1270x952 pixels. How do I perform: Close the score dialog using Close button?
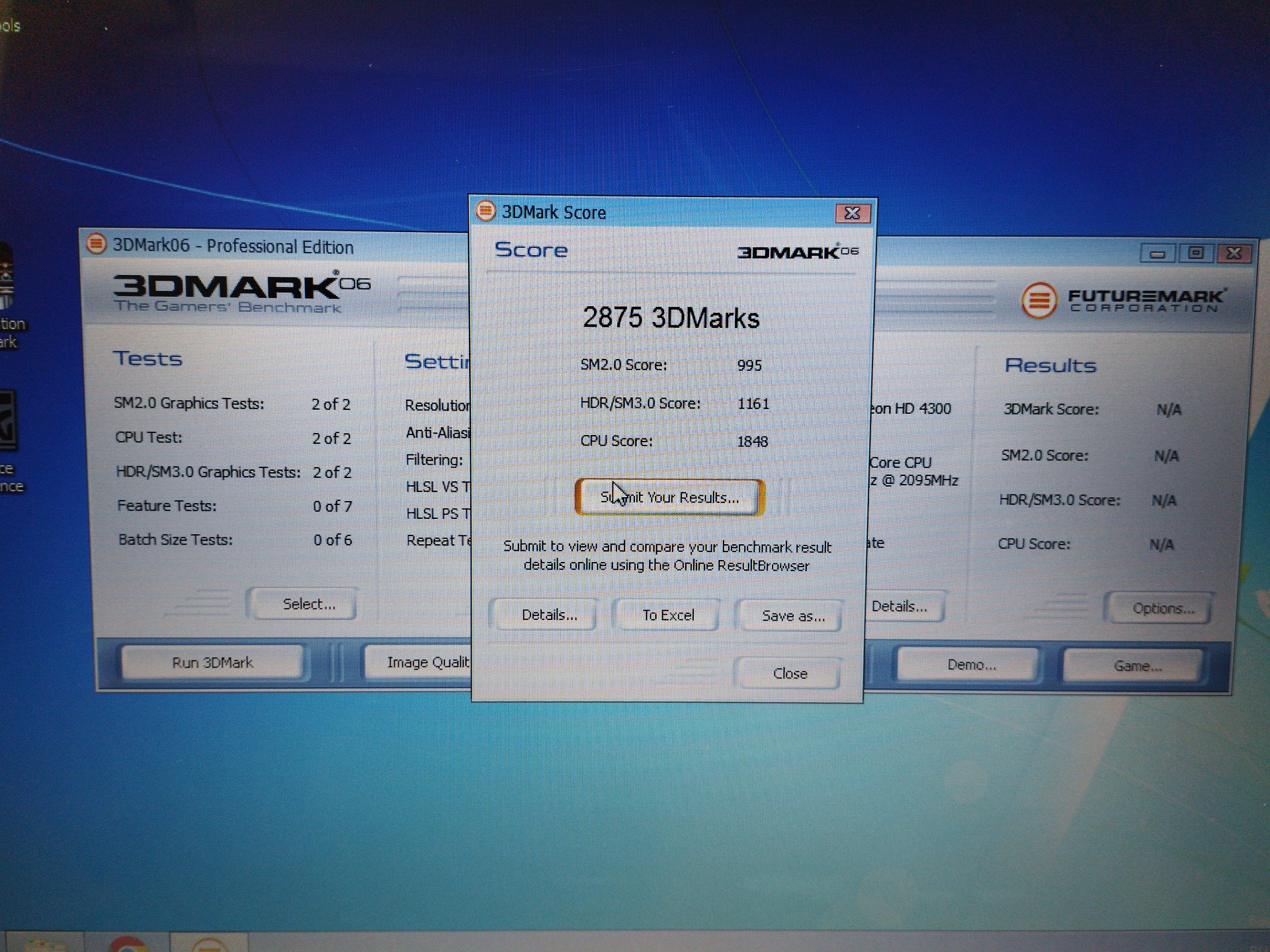790,673
